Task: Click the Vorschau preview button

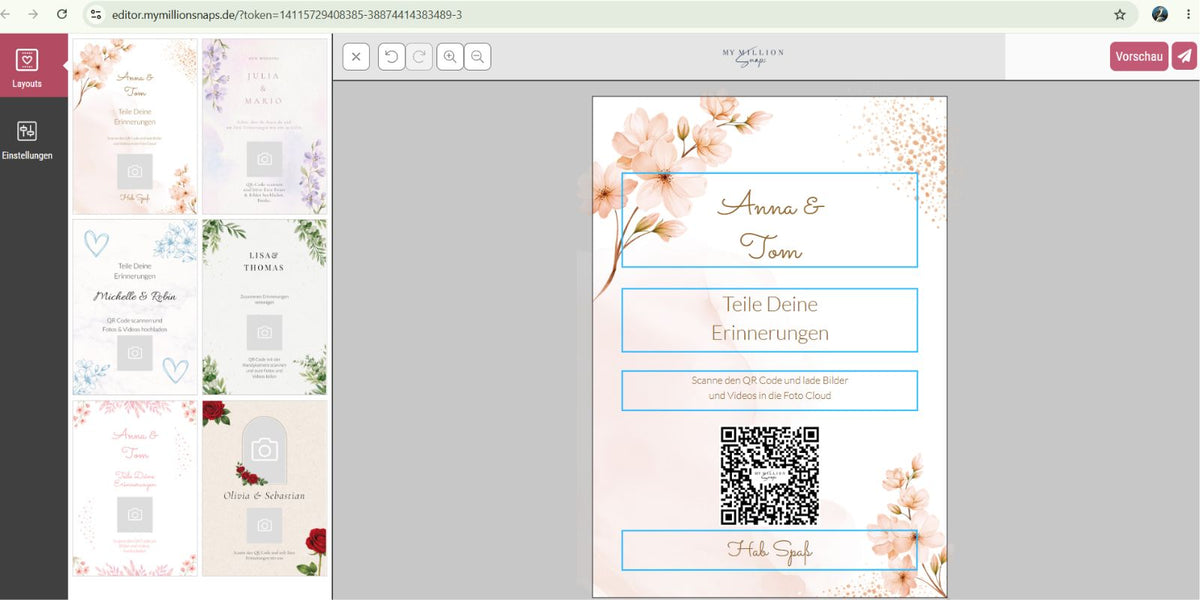Action: coord(1139,57)
